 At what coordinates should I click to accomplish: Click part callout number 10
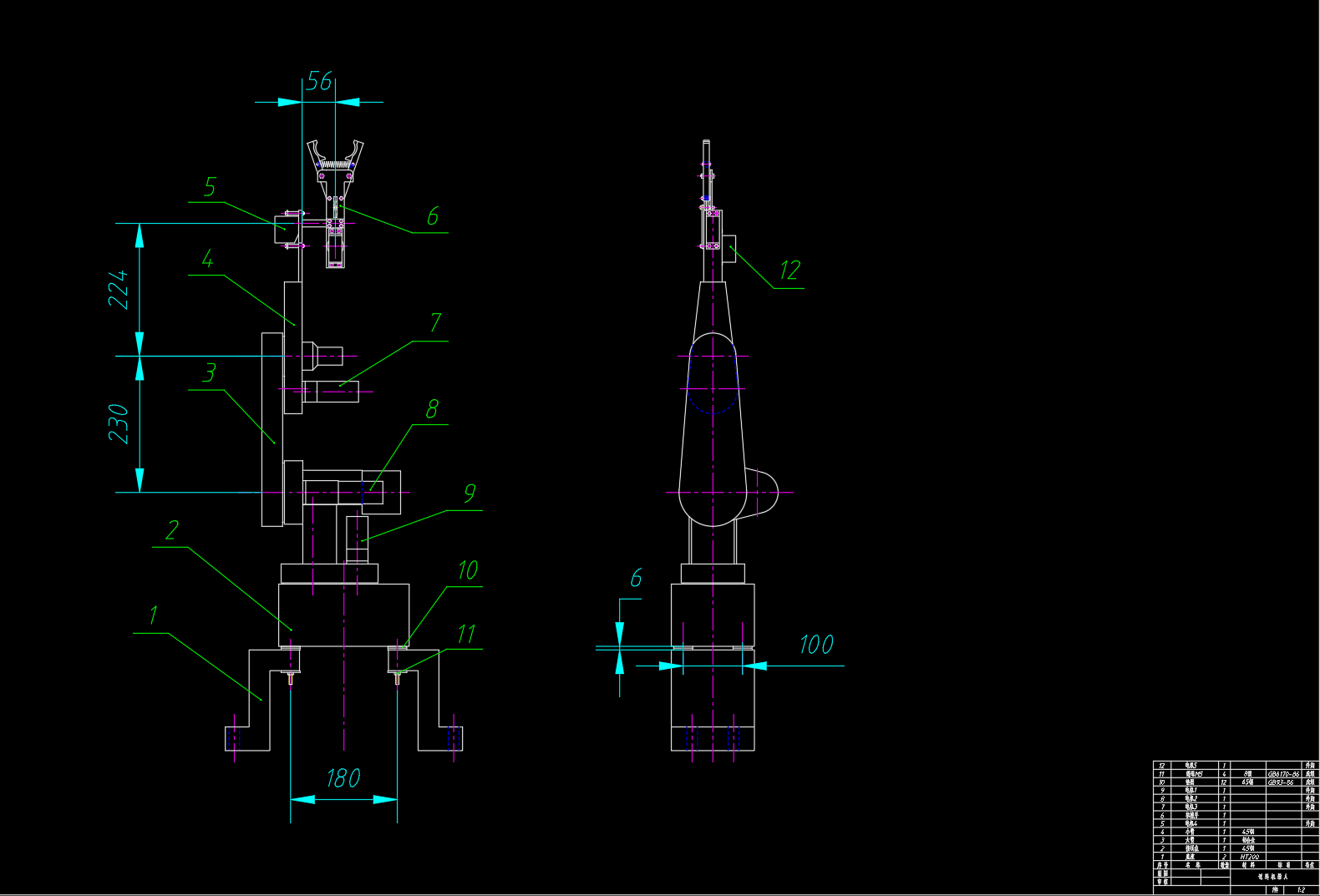coord(467,570)
